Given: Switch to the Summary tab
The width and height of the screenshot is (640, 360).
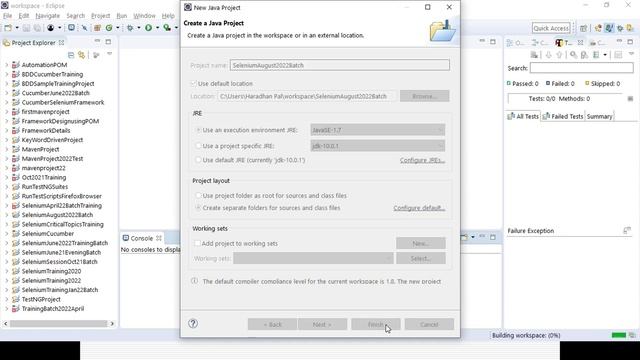Looking at the screenshot, I should click(599, 116).
